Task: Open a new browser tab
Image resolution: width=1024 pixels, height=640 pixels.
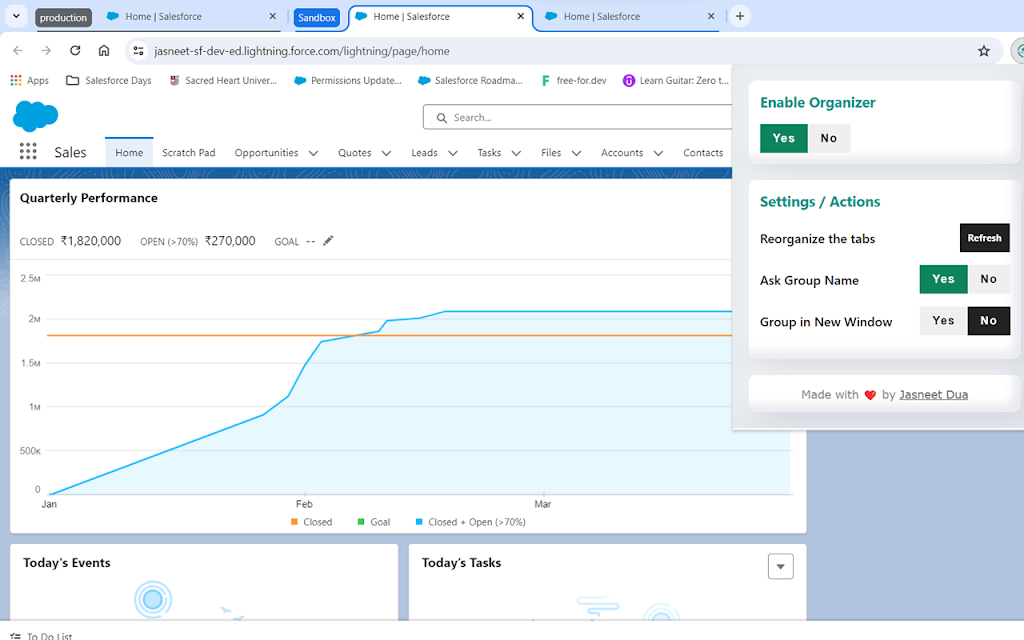Action: pos(740,16)
